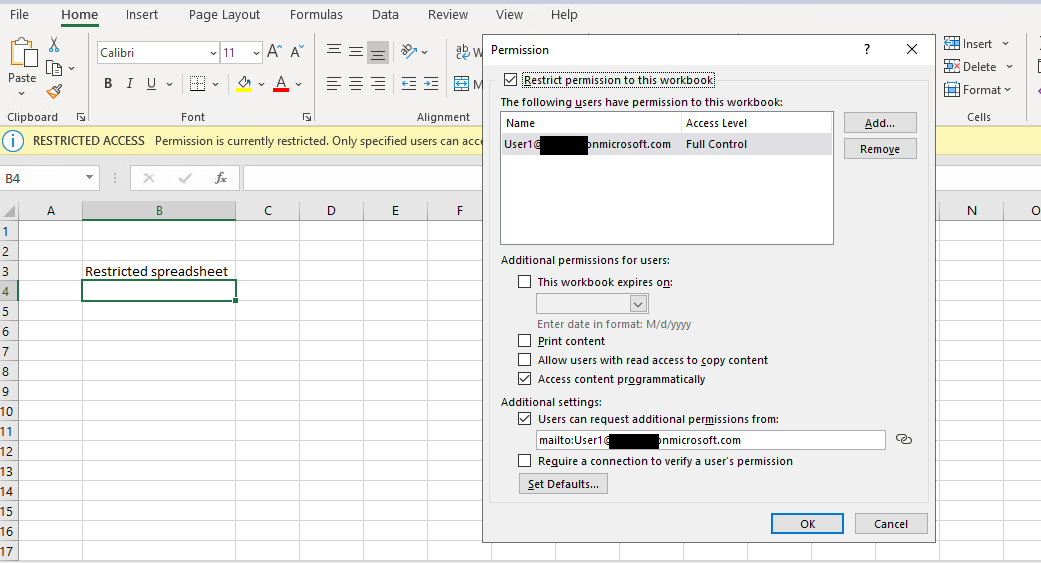Click the mailto permissions request field
This screenshot has height=563, width=1041.
(710, 440)
